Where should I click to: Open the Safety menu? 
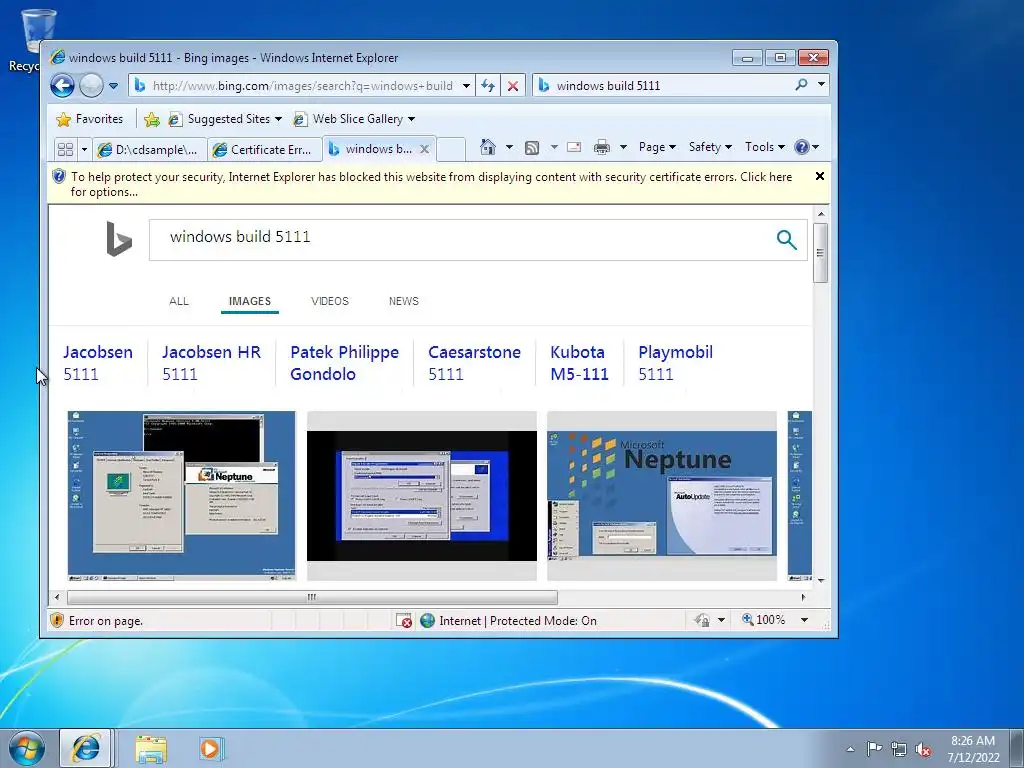pyautogui.click(x=710, y=147)
